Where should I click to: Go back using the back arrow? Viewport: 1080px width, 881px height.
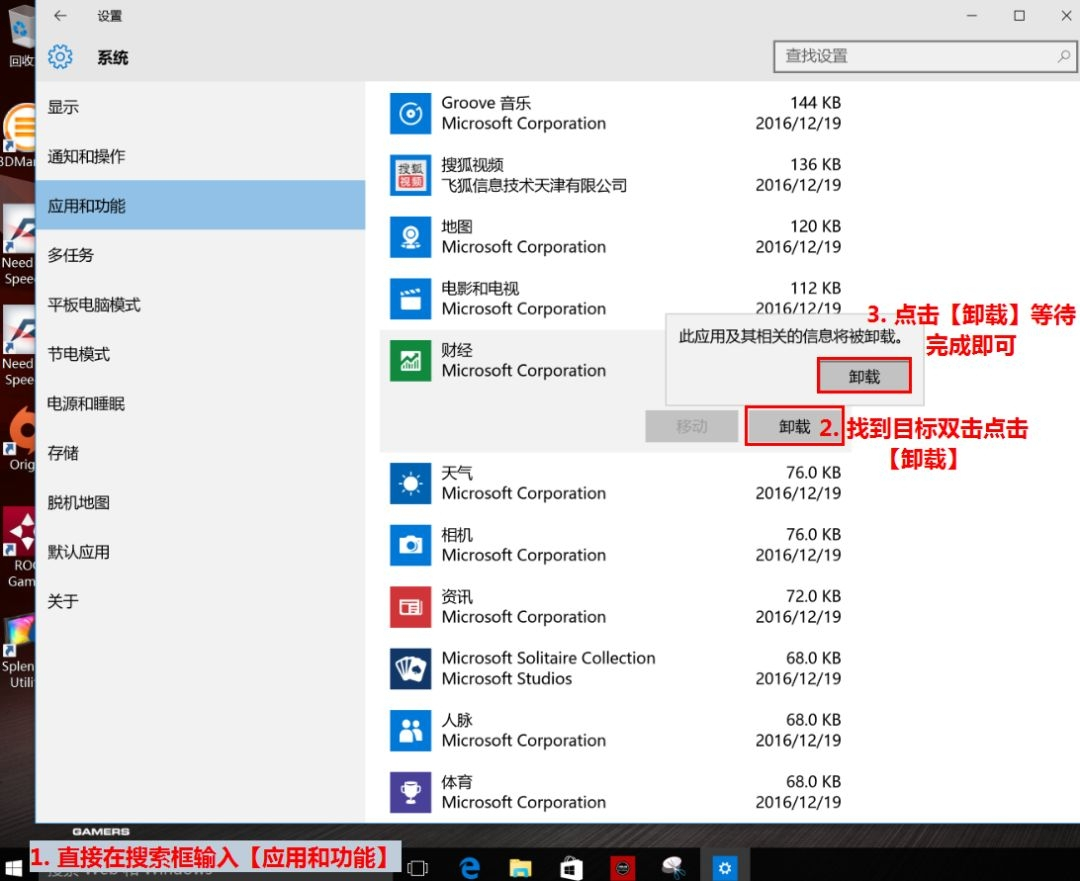pyautogui.click(x=60, y=16)
